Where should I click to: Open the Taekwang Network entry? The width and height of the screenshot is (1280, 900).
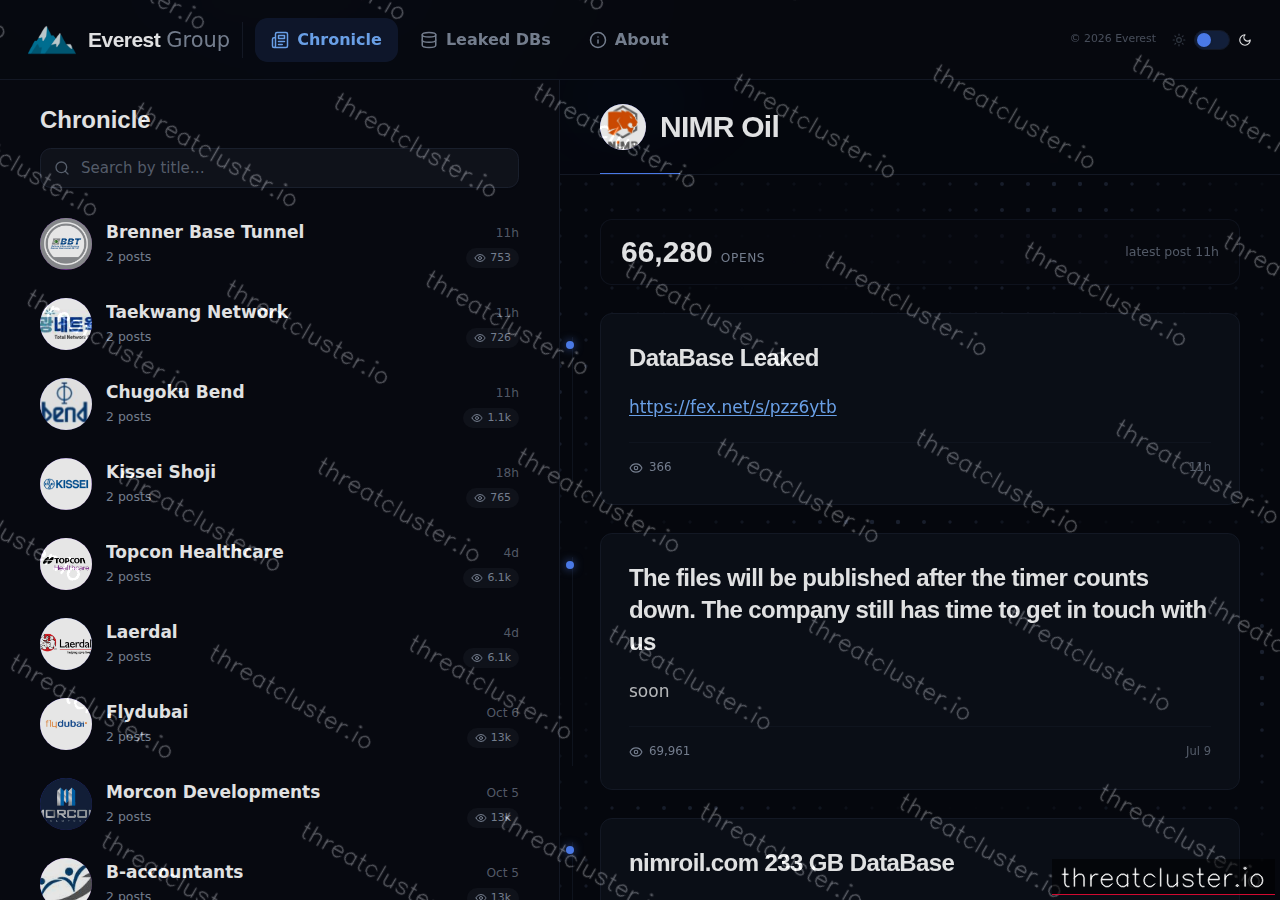tap(279, 324)
